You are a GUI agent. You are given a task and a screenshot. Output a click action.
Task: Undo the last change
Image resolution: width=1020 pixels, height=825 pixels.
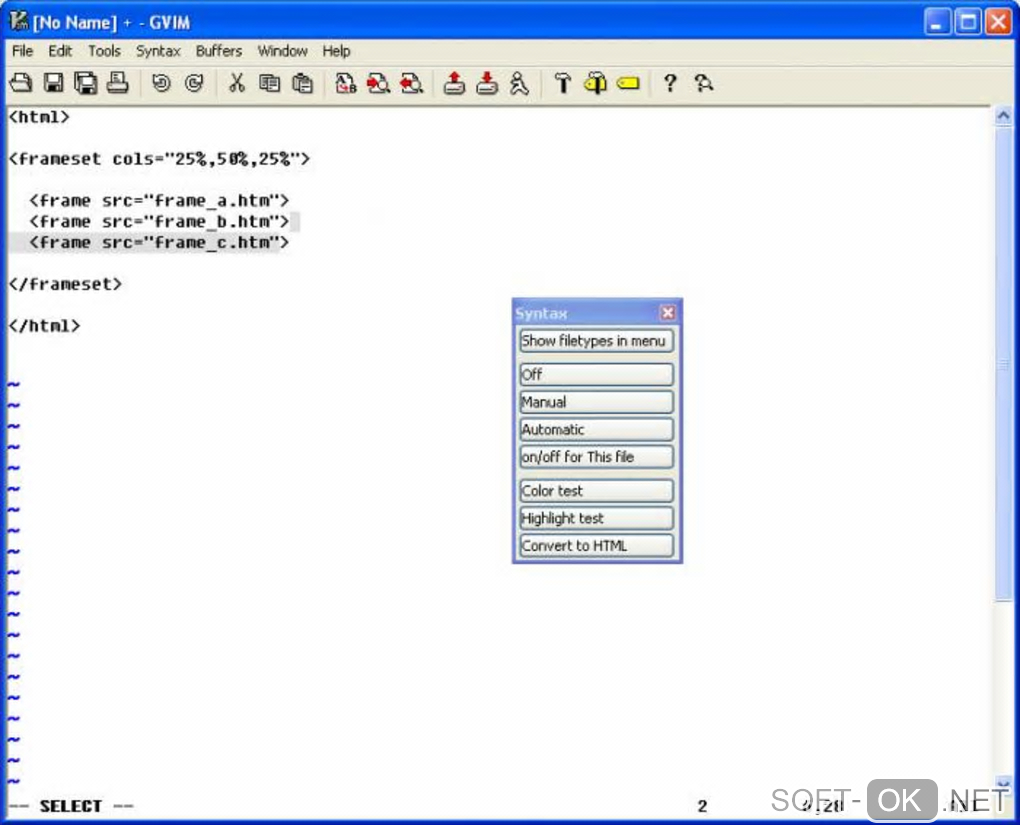click(x=161, y=83)
